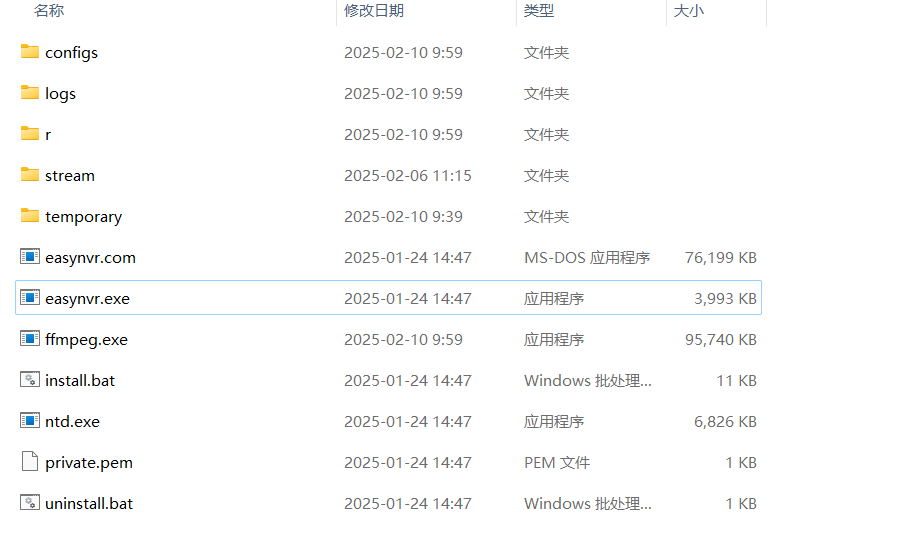Select the file name ffmpeg.exe
The width and height of the screenshot is (908, 546).
tap(86, 340)
